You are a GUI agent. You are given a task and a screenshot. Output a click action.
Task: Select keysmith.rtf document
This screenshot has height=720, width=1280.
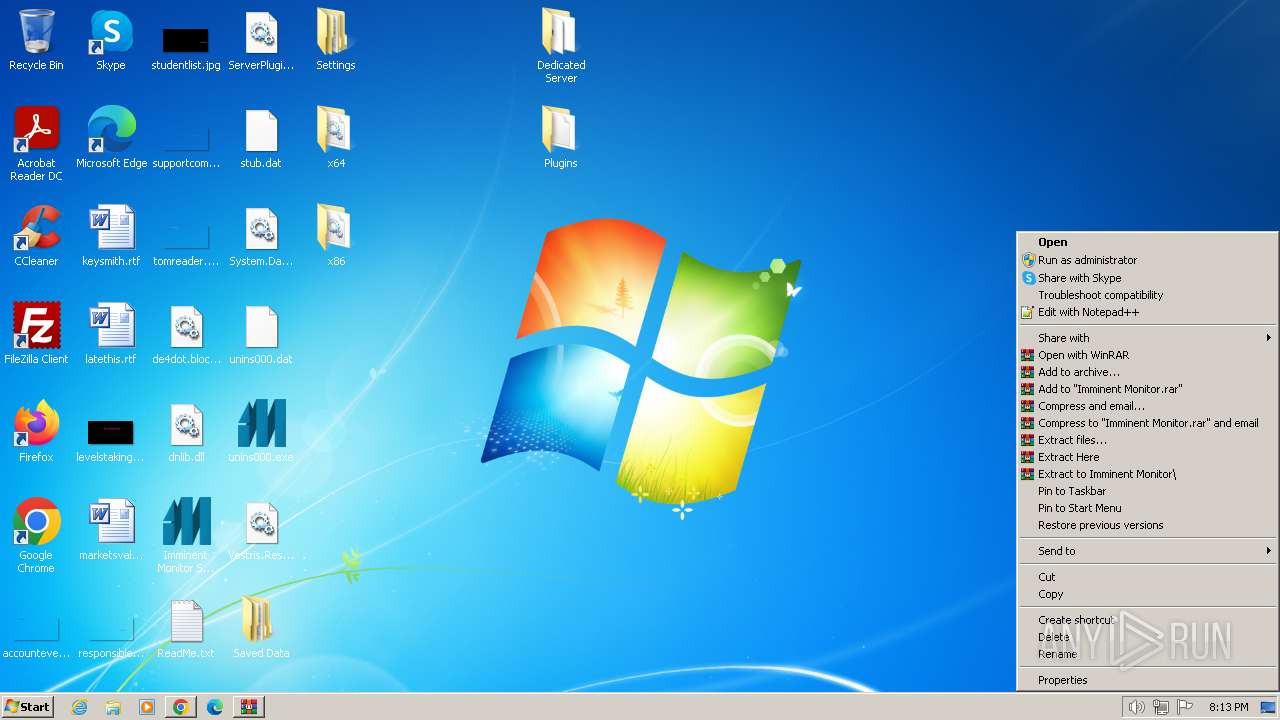tap(111, 236)
